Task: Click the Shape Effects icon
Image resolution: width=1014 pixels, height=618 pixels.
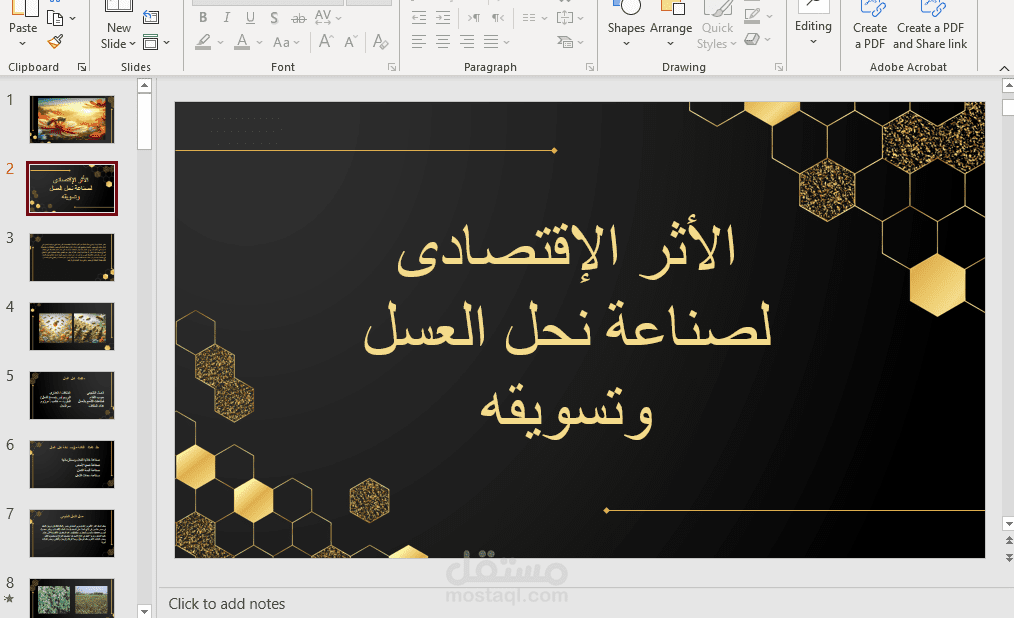Action: point(752,40)
